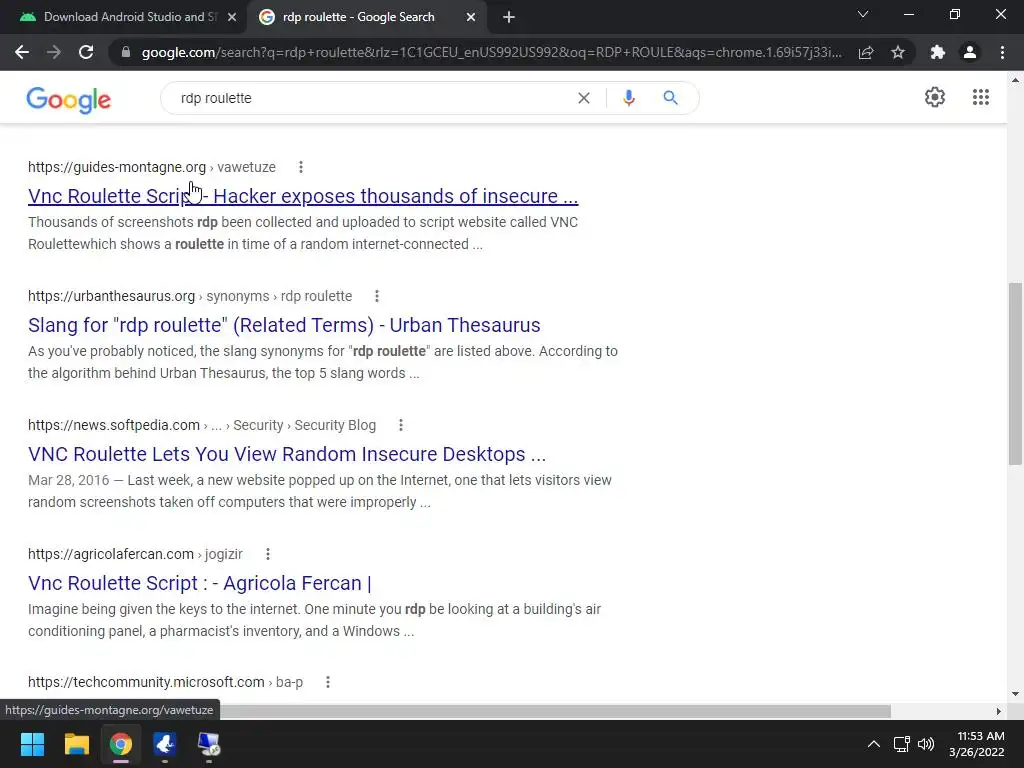1024x768 pixels.
Task: Click the rdp roulette search field
Action: coord(372,98)
